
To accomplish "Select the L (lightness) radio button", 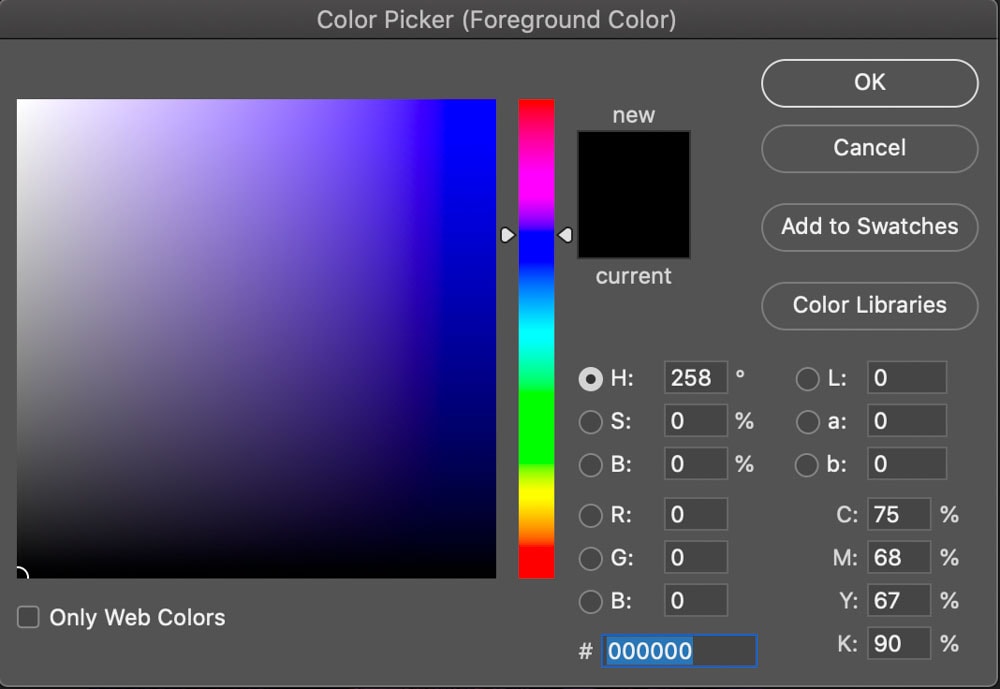I will click(x=807, y=379).
